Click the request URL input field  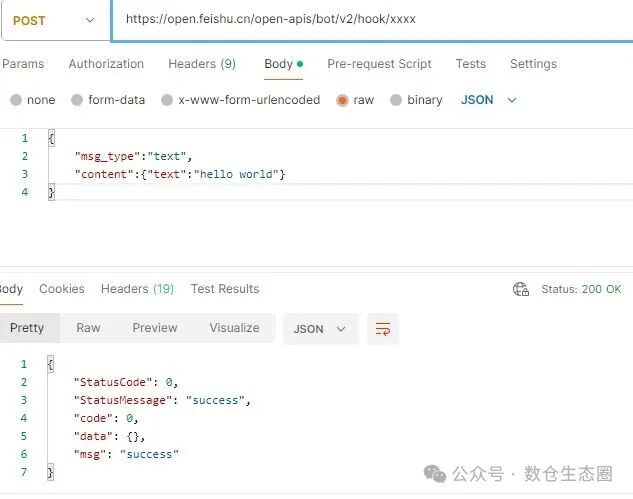pyautogui.click(x=370, y=19)
